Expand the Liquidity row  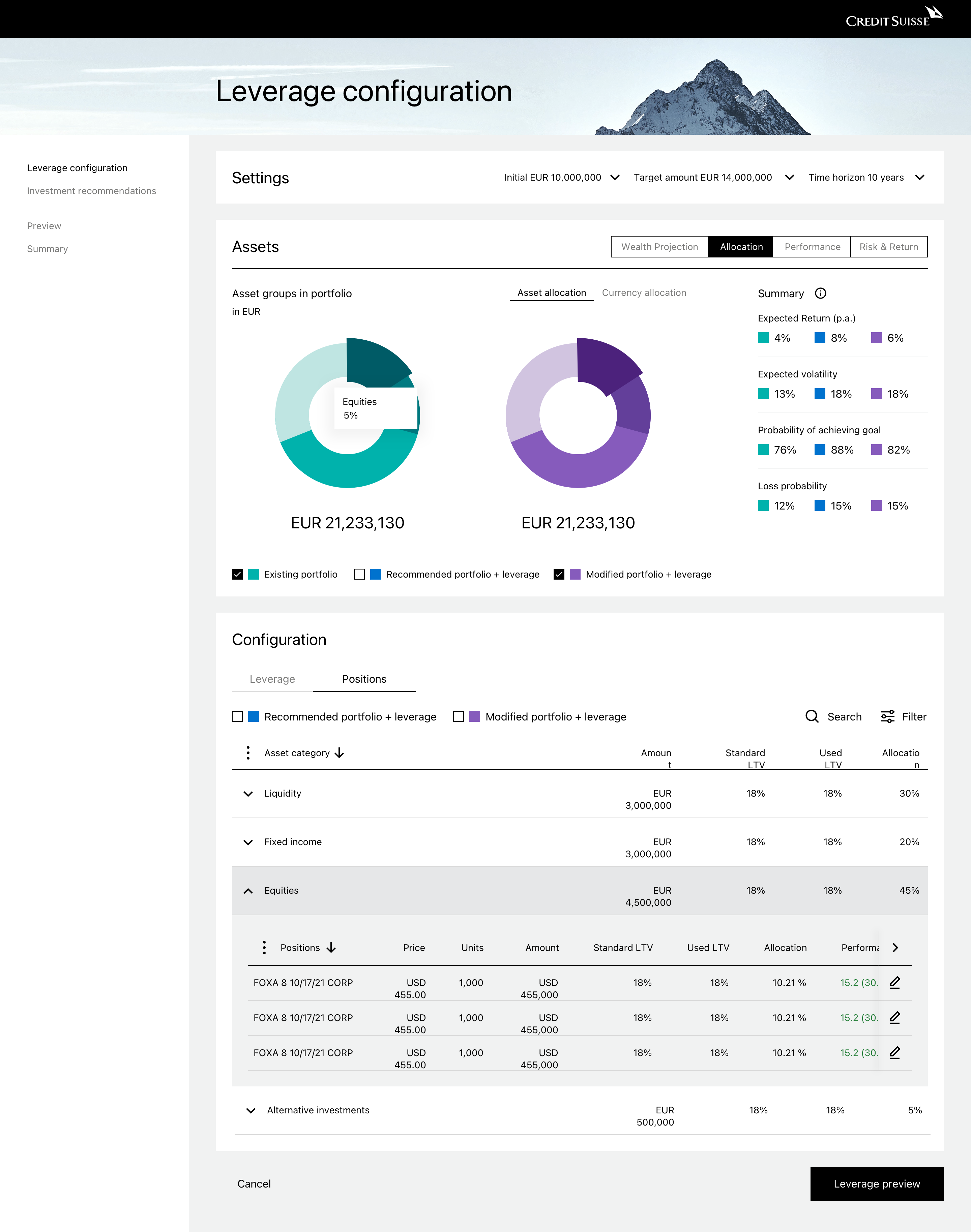248,793
